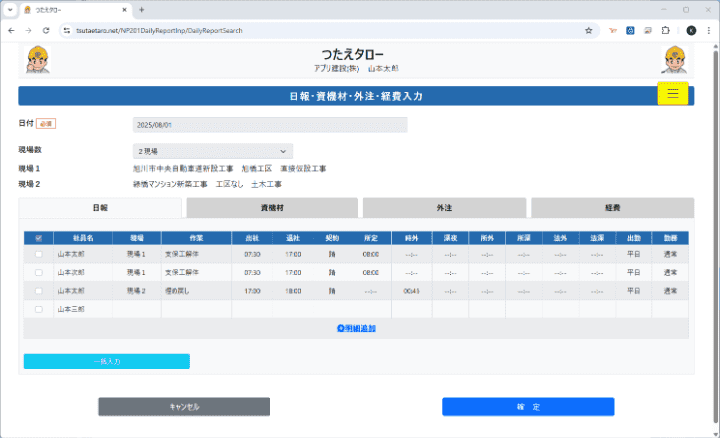Screen dimensions: 720x438
Task: Click the 出勤 column header
Action: [634, 238]
